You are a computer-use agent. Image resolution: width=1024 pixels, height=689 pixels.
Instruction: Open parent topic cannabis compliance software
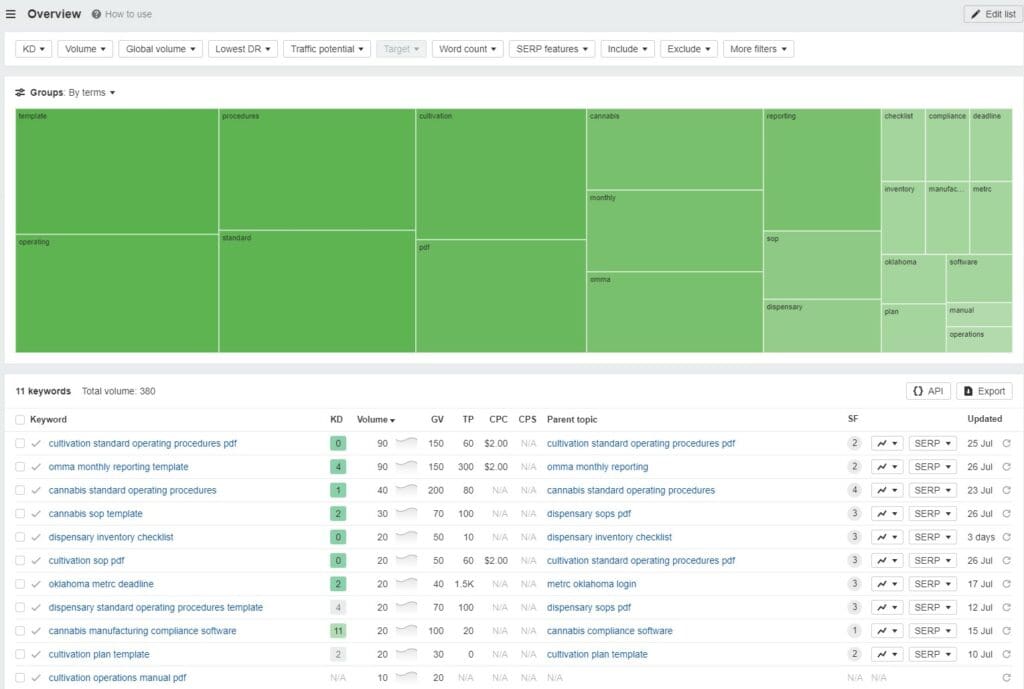[x=609, y=630]
